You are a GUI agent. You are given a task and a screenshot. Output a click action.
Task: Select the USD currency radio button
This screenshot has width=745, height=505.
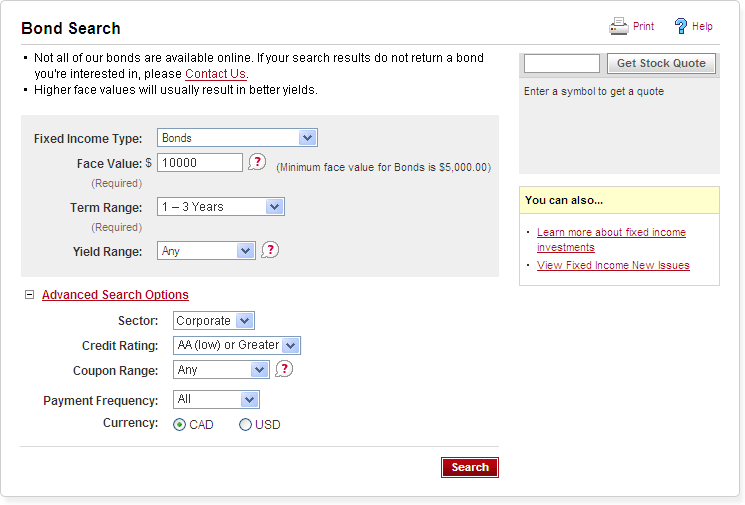[x=246, y=425]
